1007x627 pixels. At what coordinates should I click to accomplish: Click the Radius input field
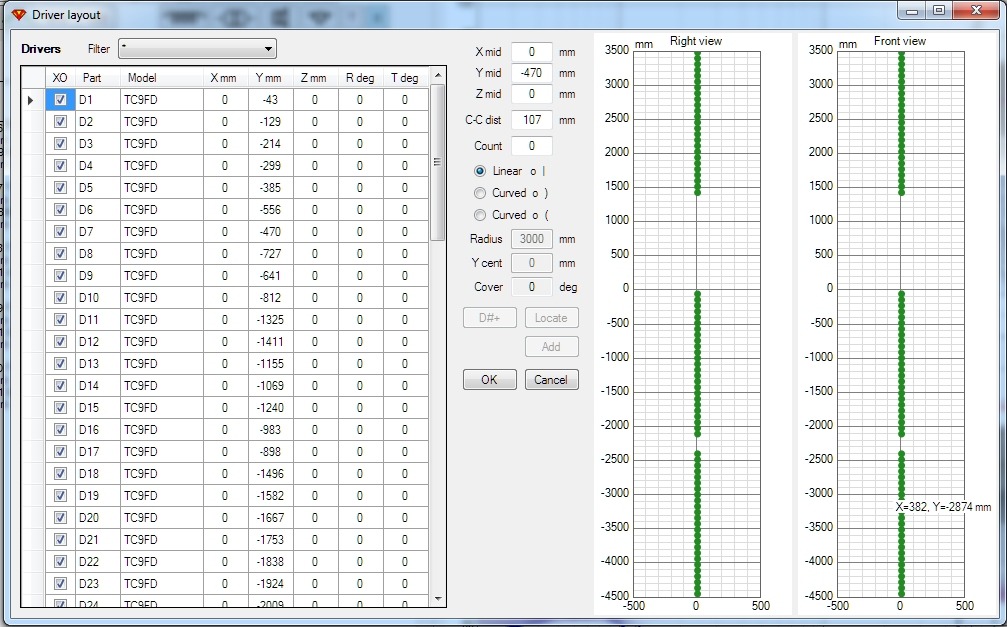(x=532, y=239)
